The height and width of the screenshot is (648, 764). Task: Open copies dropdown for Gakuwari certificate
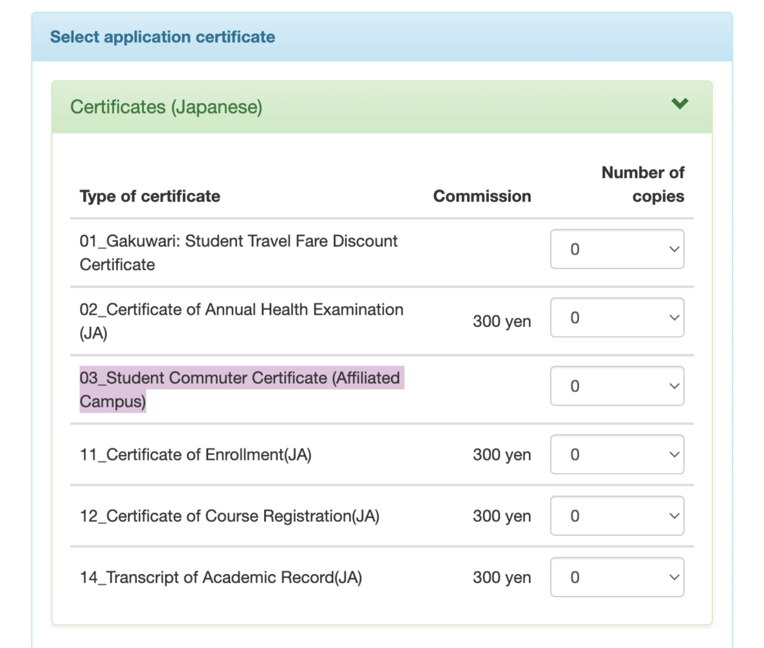coord(617,249)
